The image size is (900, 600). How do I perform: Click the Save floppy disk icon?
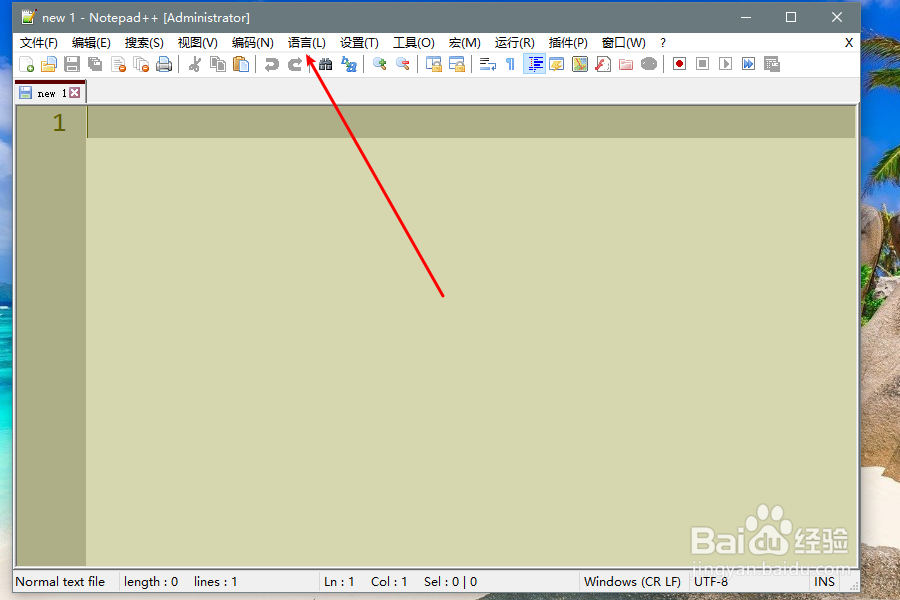(x=72, y=64)
